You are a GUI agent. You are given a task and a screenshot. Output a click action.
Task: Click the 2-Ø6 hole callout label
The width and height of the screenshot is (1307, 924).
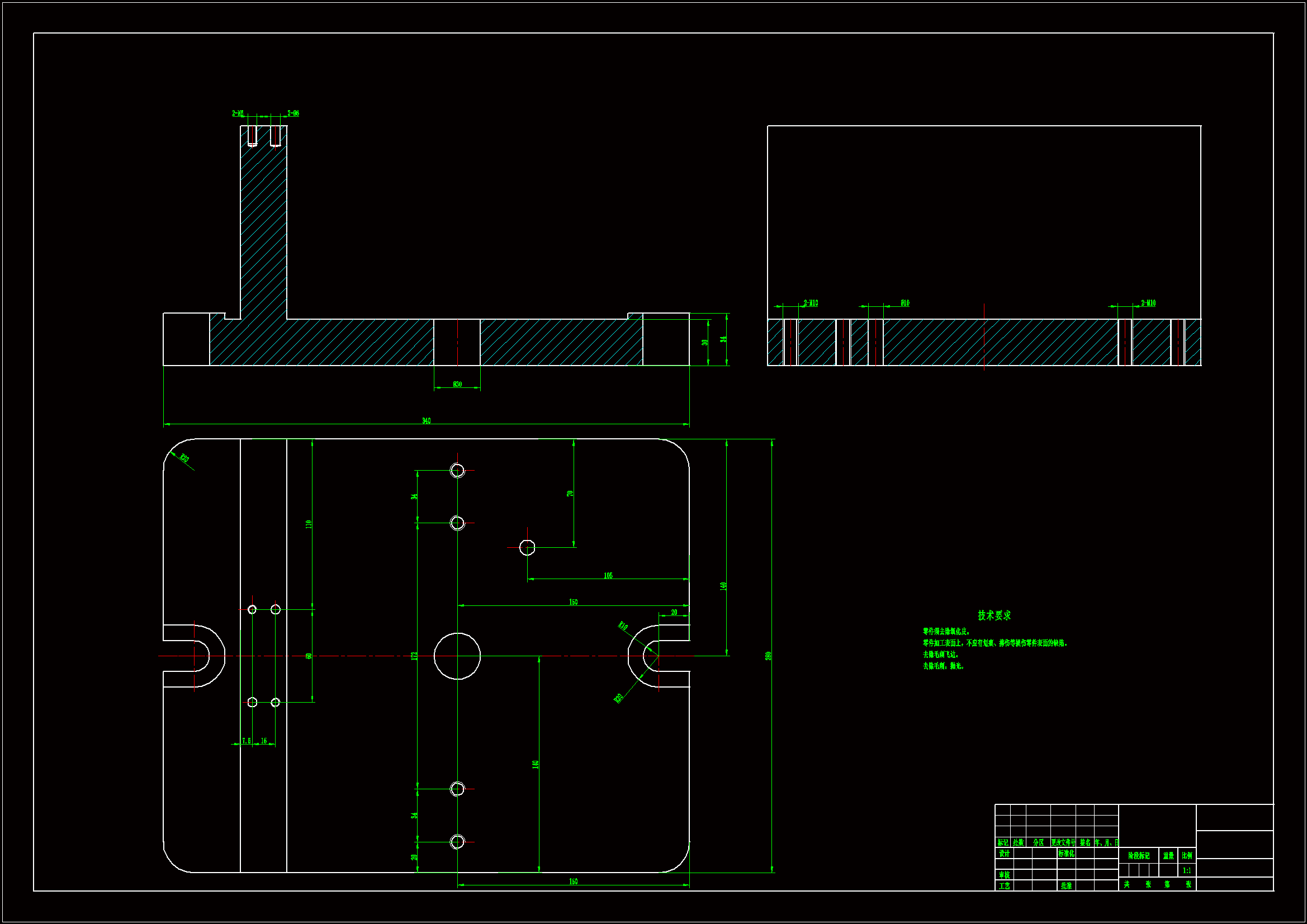point(293,113)
